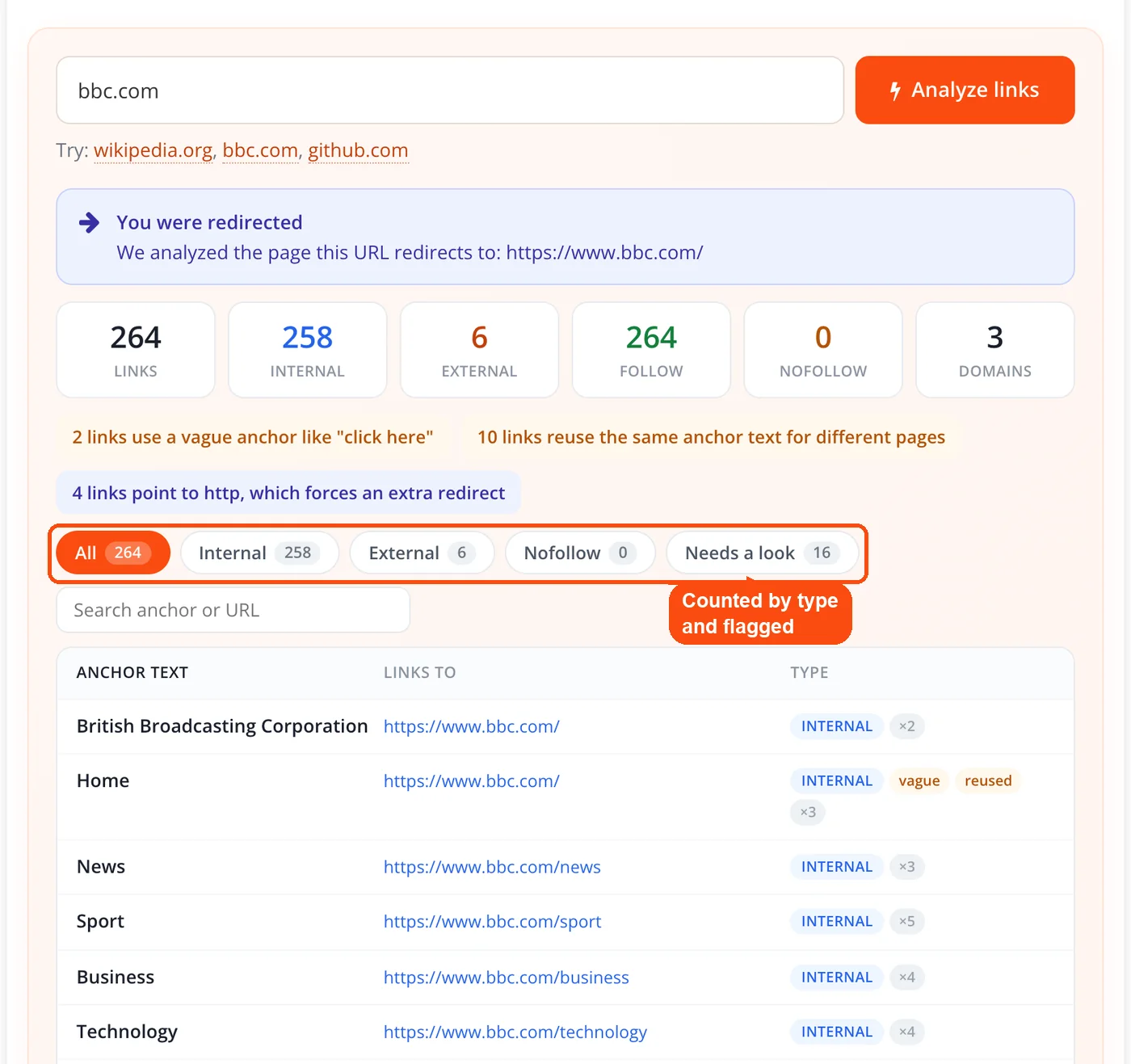Click the You were redirected heading
1131x1064 pixels.
click(209, 222)
